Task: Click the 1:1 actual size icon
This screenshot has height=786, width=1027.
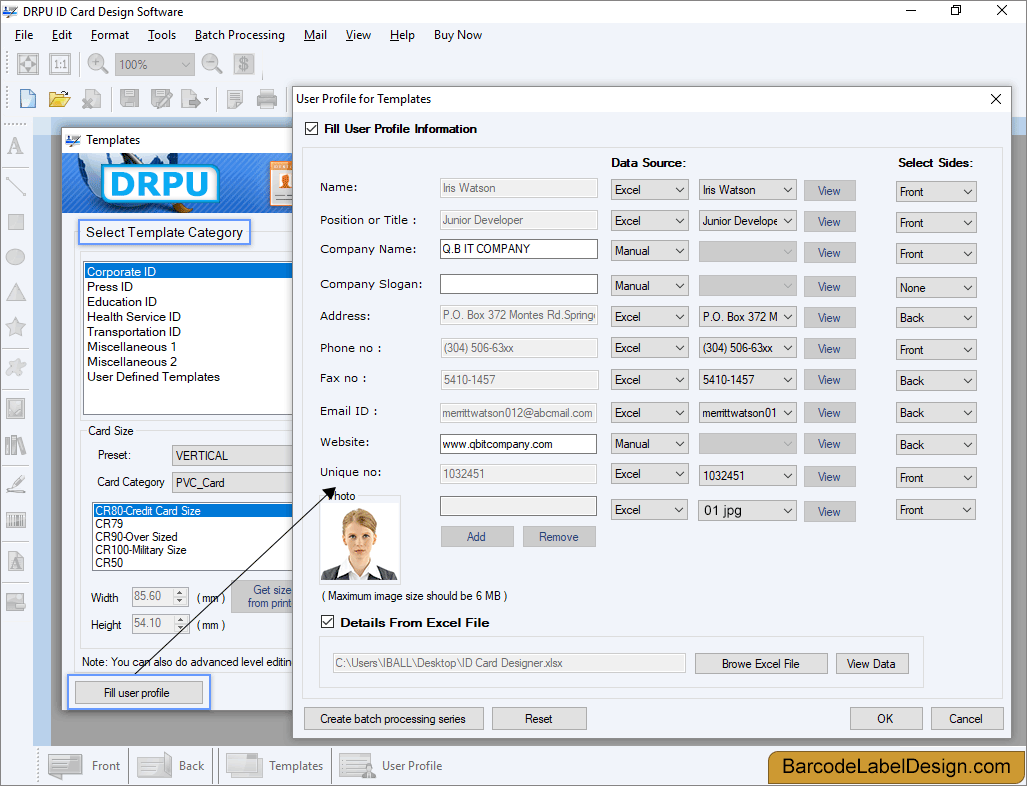Action: (x=60, y=64)
